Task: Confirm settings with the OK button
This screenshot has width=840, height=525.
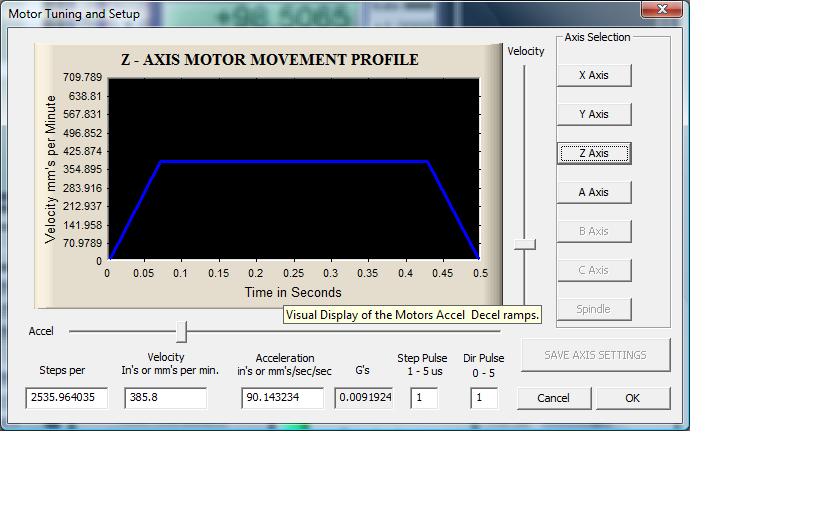Action: tap(632, 398)
